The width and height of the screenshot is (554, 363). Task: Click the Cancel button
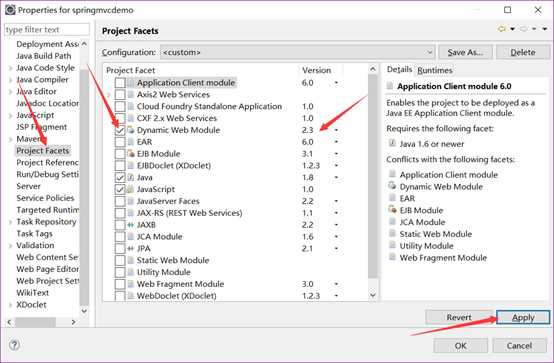click(x=519, y=345)
